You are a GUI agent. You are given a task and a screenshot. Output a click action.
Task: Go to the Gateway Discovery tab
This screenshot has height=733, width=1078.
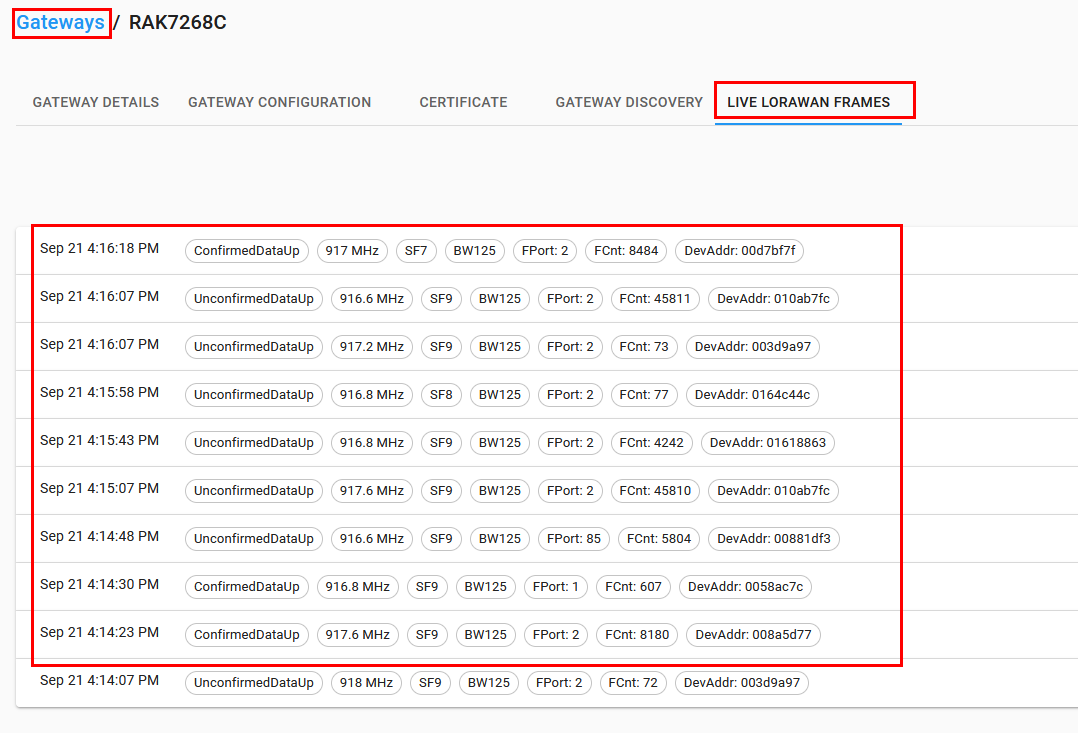coord(629,102)
